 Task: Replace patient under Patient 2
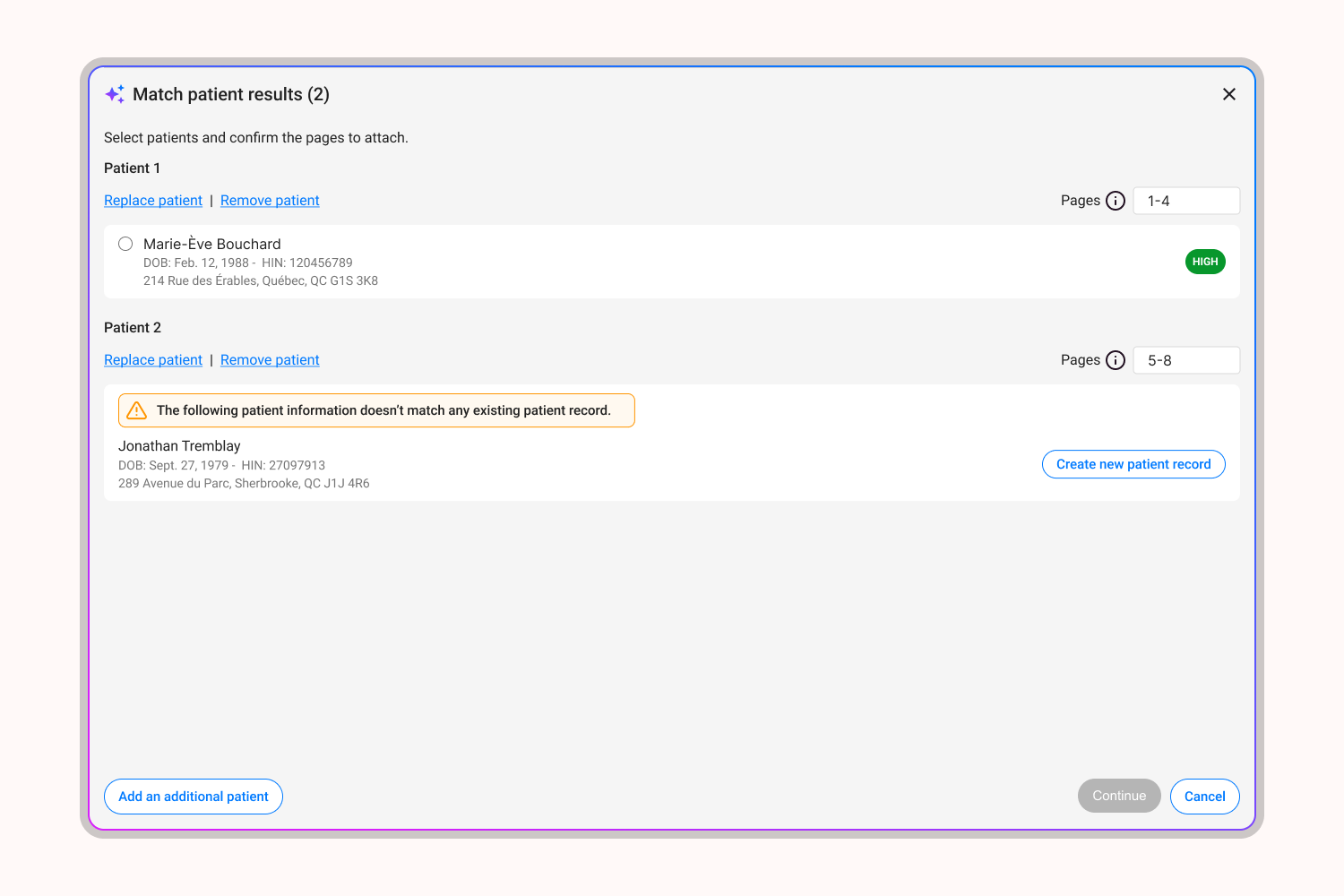[152, 359]
